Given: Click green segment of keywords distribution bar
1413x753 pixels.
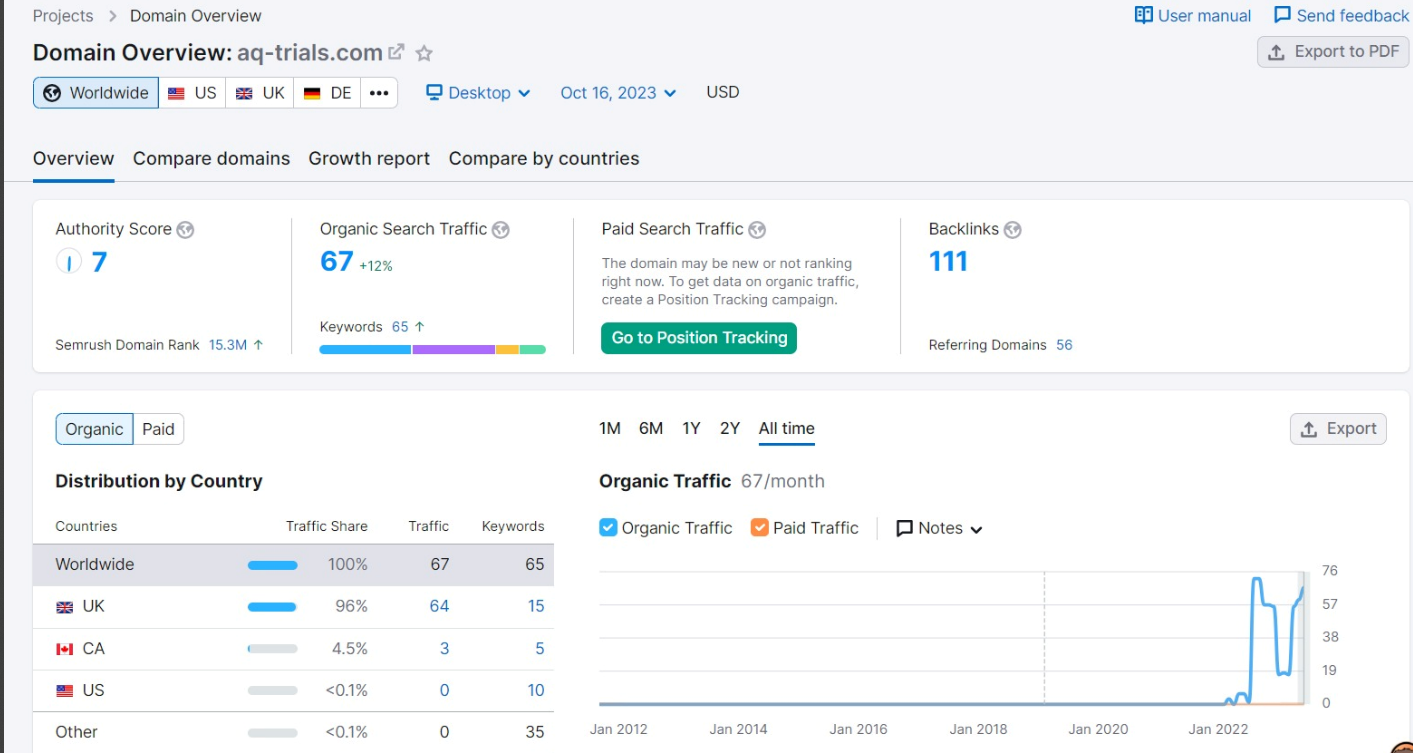Looking at the screenshot, I should tap(533, 350).
